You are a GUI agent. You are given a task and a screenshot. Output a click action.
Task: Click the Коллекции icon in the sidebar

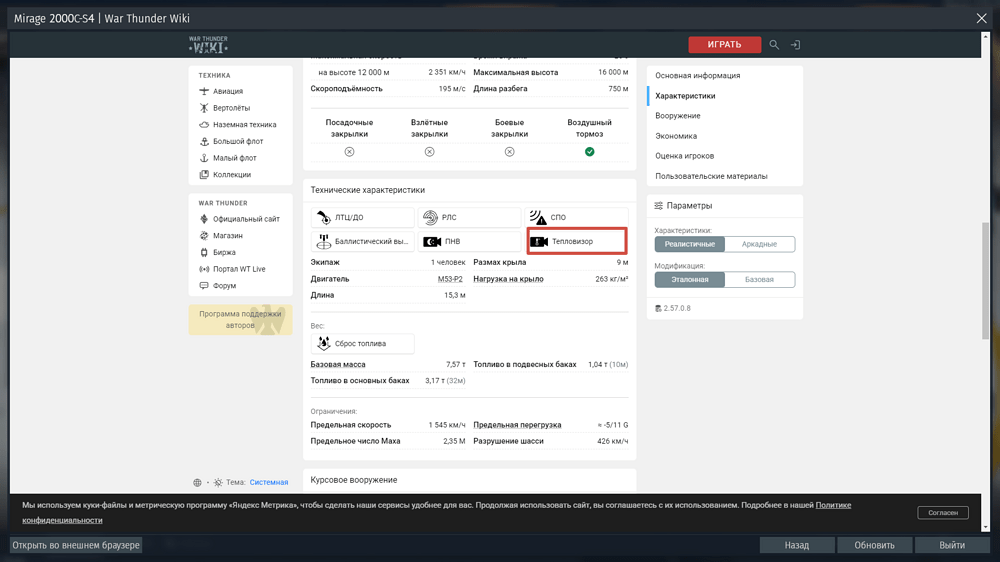(204, 174)
